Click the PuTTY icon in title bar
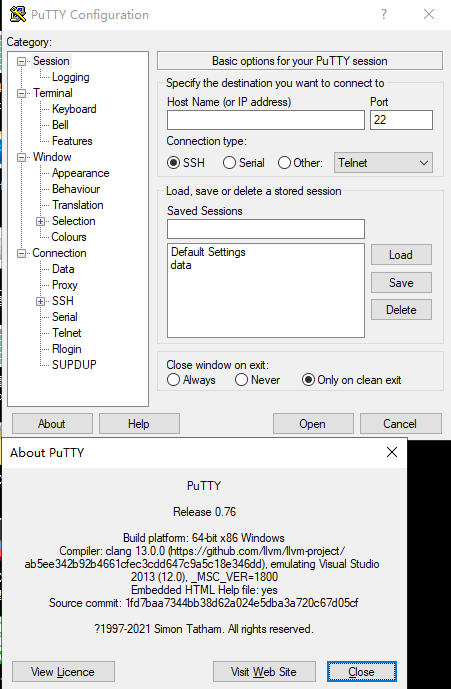 (18, 14)
